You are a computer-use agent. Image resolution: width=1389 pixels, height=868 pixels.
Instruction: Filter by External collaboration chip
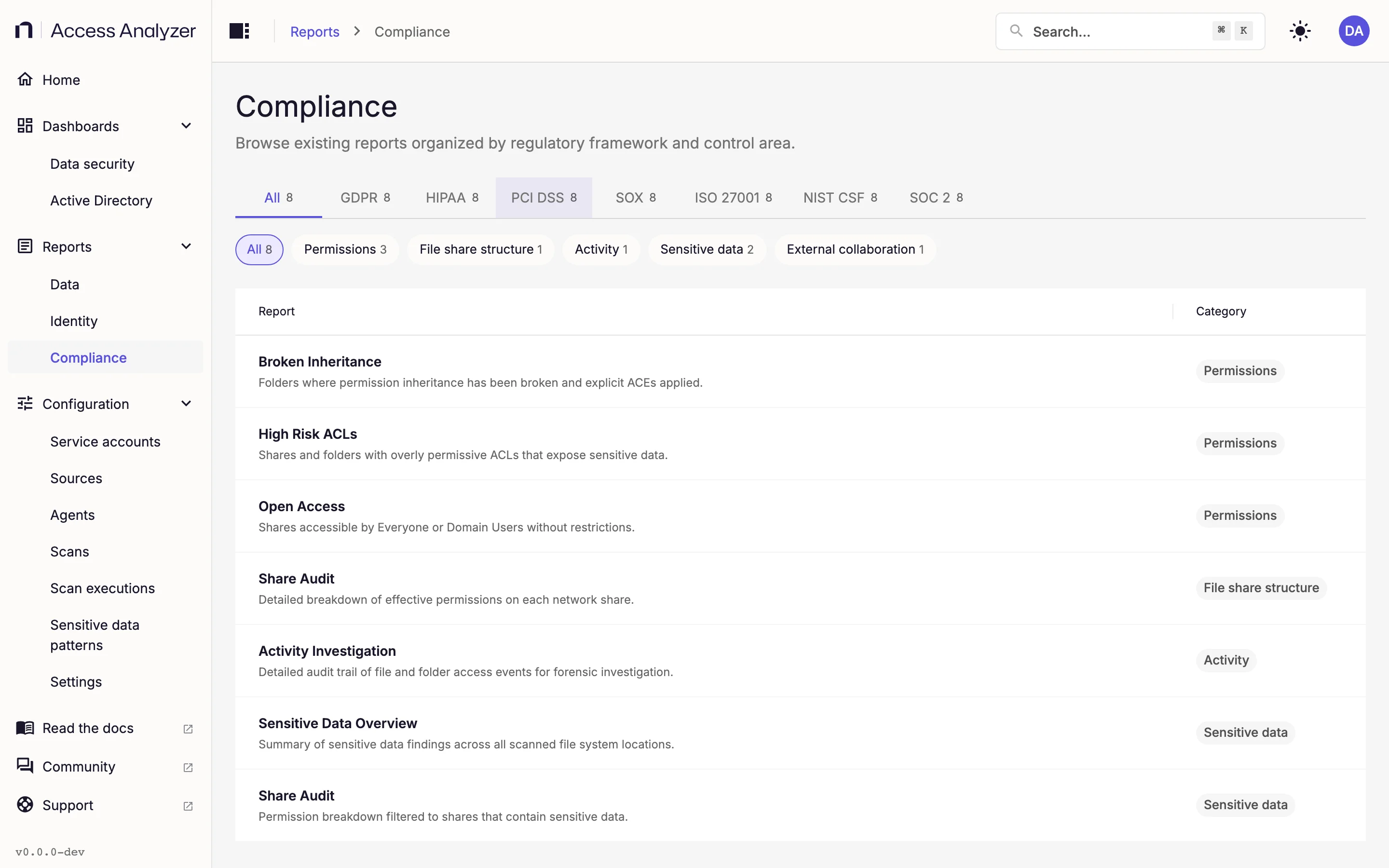coord(855,249)
